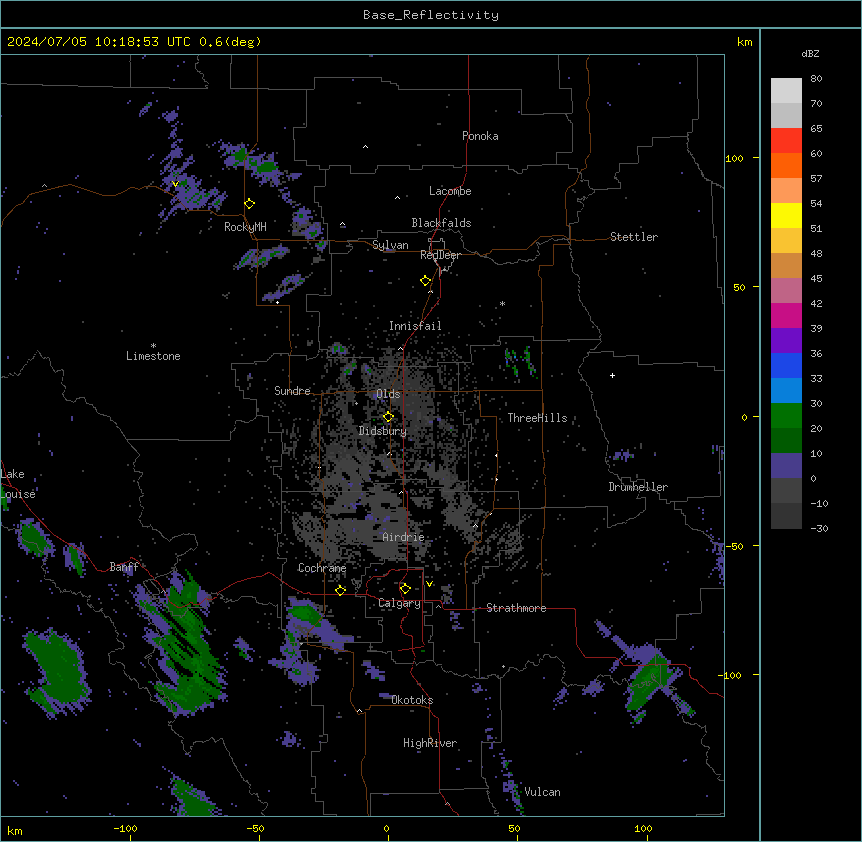Click the Blackfalds city label

441,223
